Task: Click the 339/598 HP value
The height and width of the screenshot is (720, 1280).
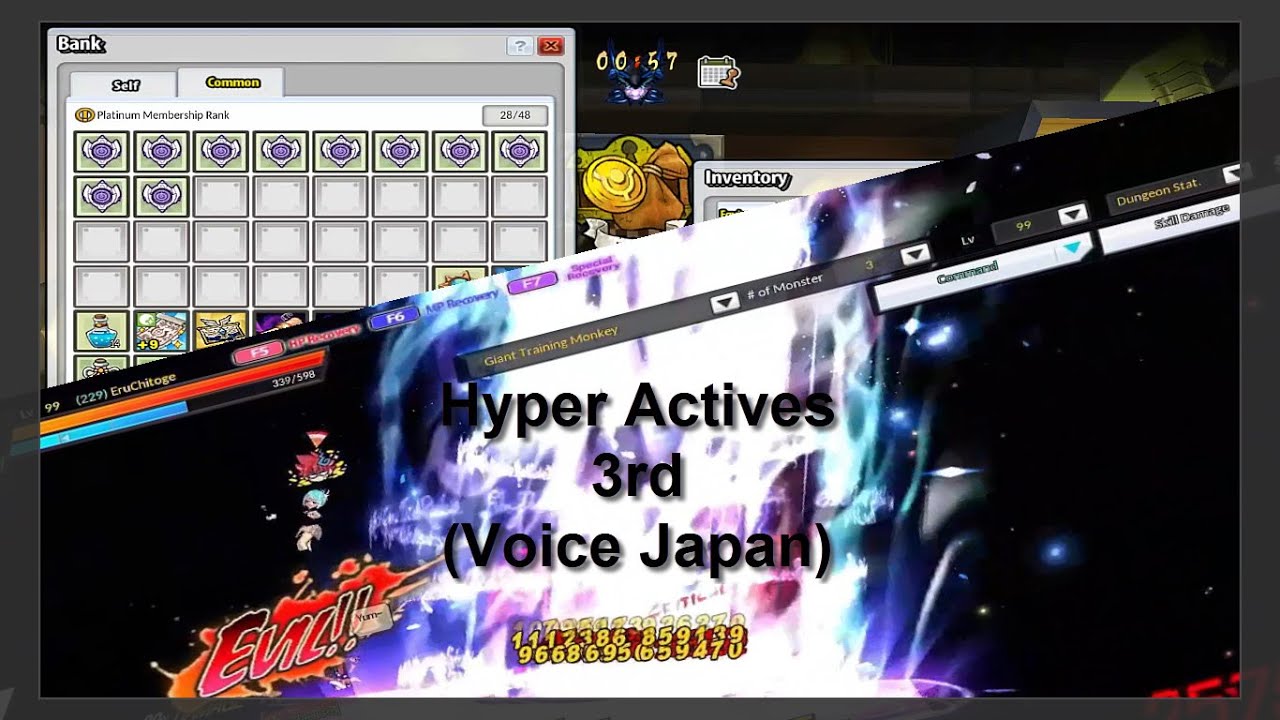Action: 294,379
